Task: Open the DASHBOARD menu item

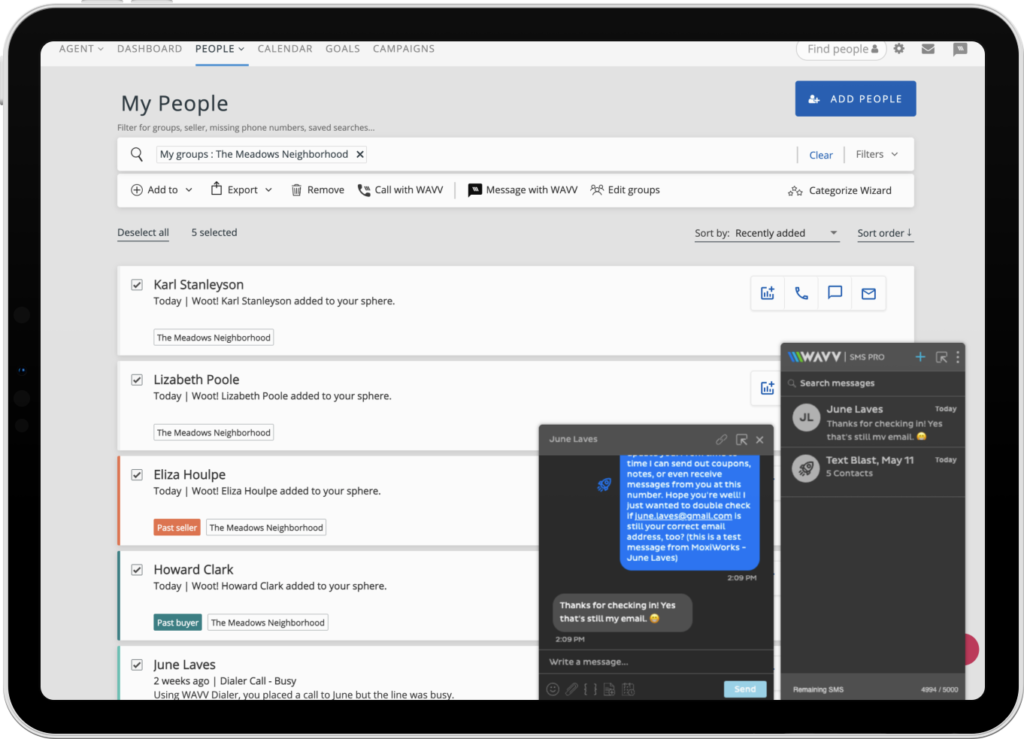Action: pyautogui.click(x=149, y=48)
